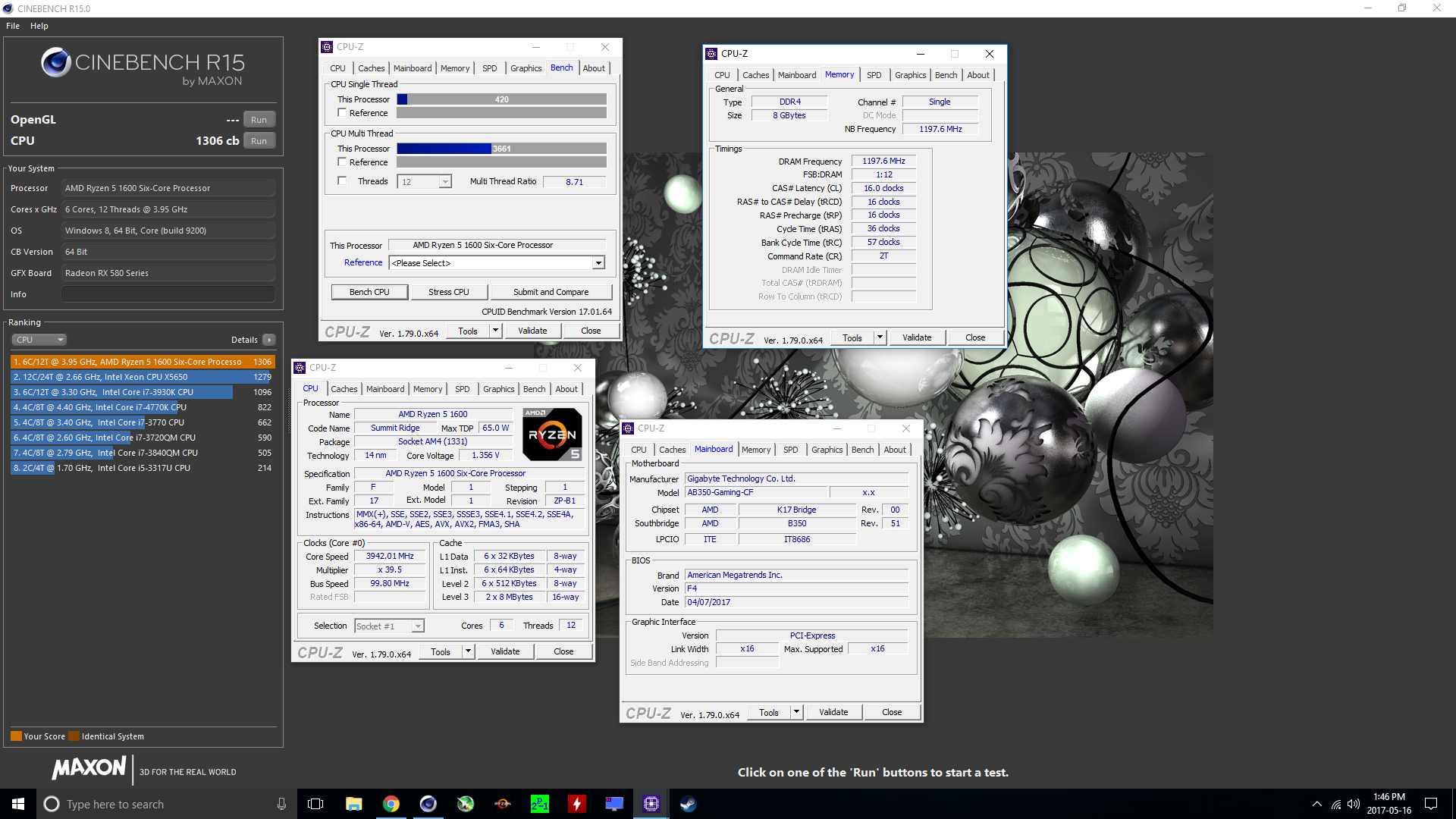Click the Cinebench Info input field
Viewport: 1456px width, 819px height.
click(x=168, y=294)
